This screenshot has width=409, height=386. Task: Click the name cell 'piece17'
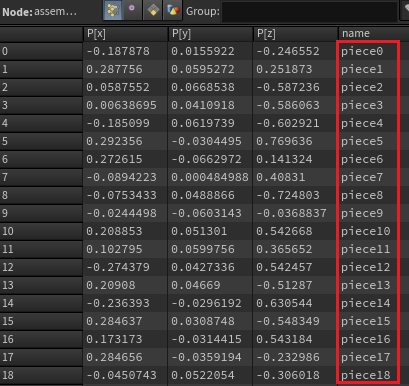click(366, 357)
